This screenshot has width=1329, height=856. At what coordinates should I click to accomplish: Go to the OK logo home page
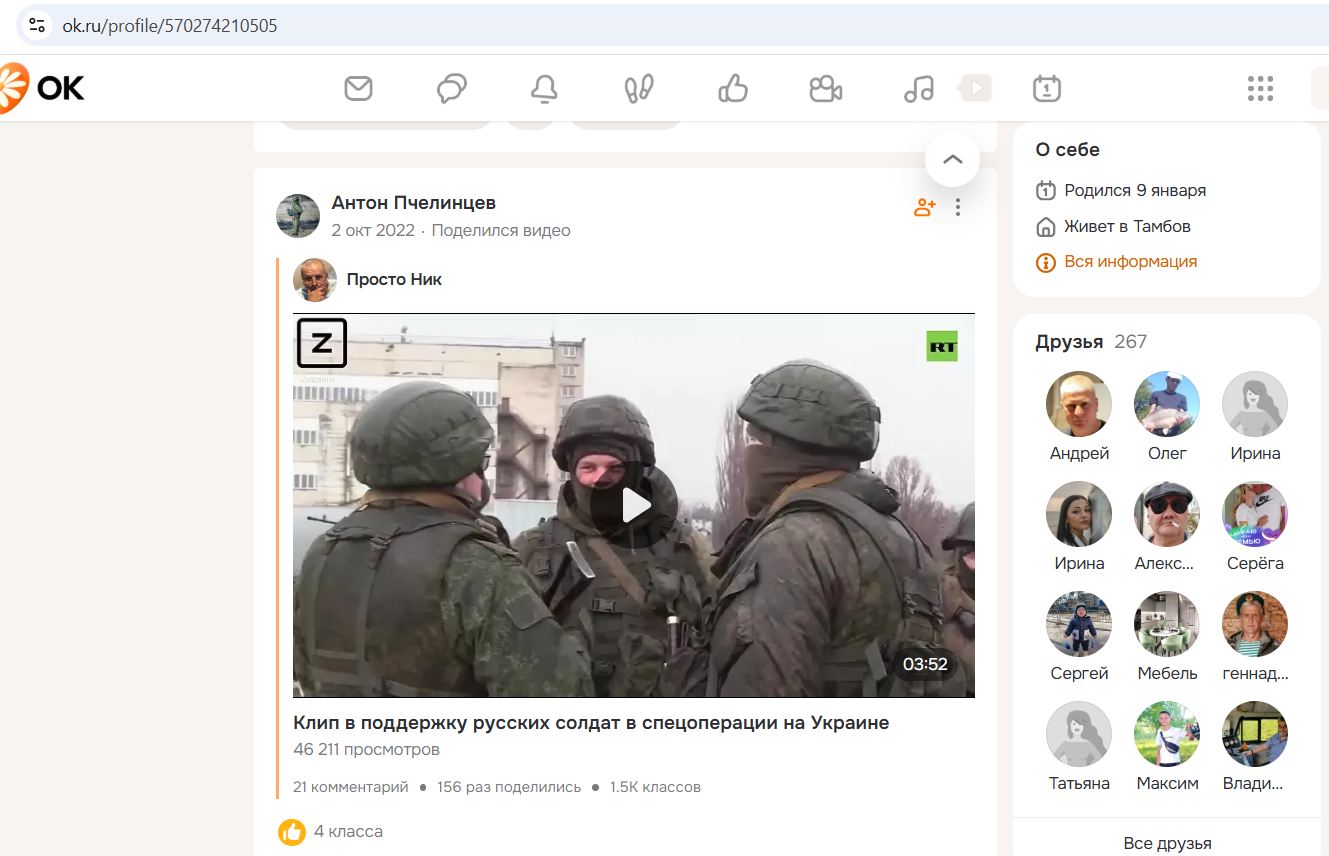[42, 89]
